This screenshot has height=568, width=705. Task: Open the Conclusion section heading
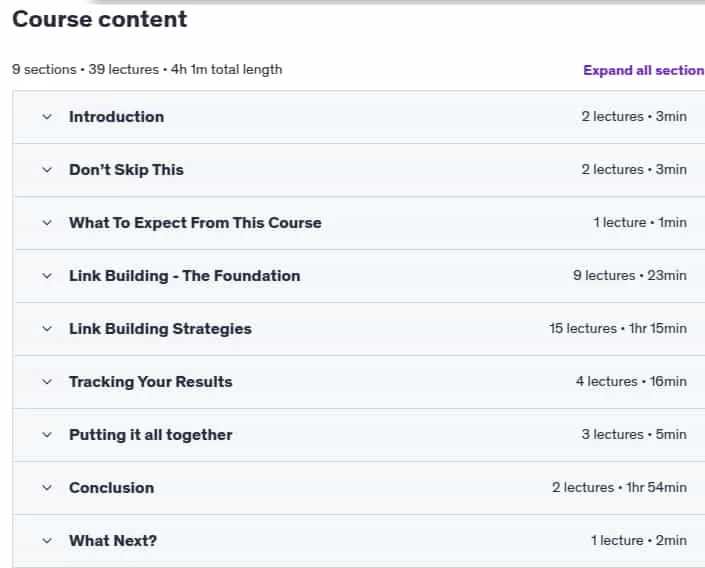point(112,488)
